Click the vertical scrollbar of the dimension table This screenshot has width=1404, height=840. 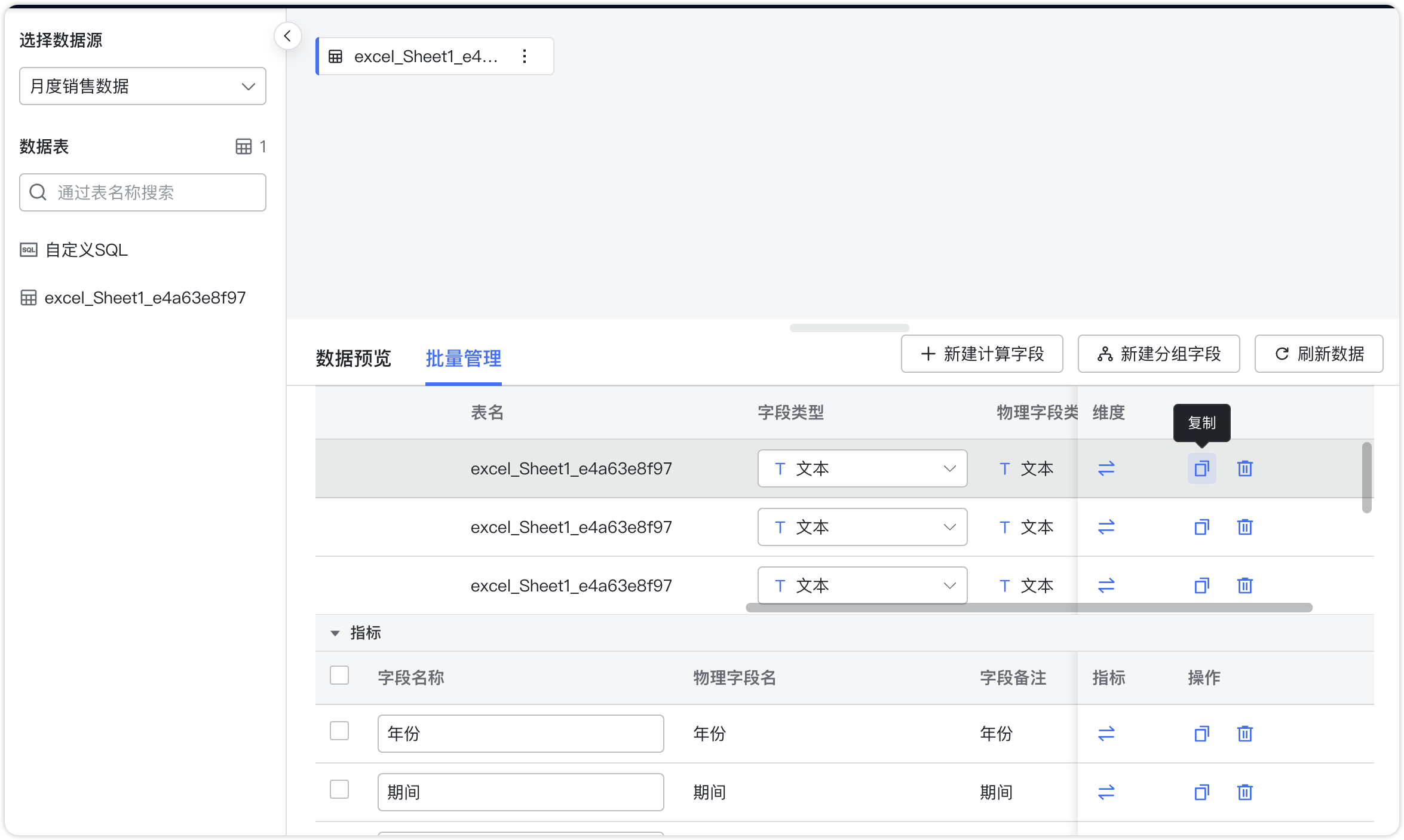(x=1367, y=477)
